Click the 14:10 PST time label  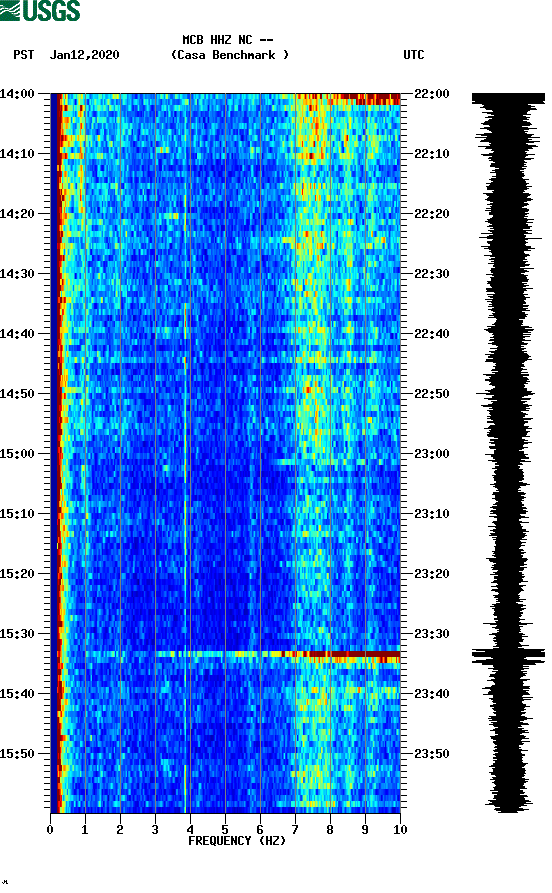17,154
